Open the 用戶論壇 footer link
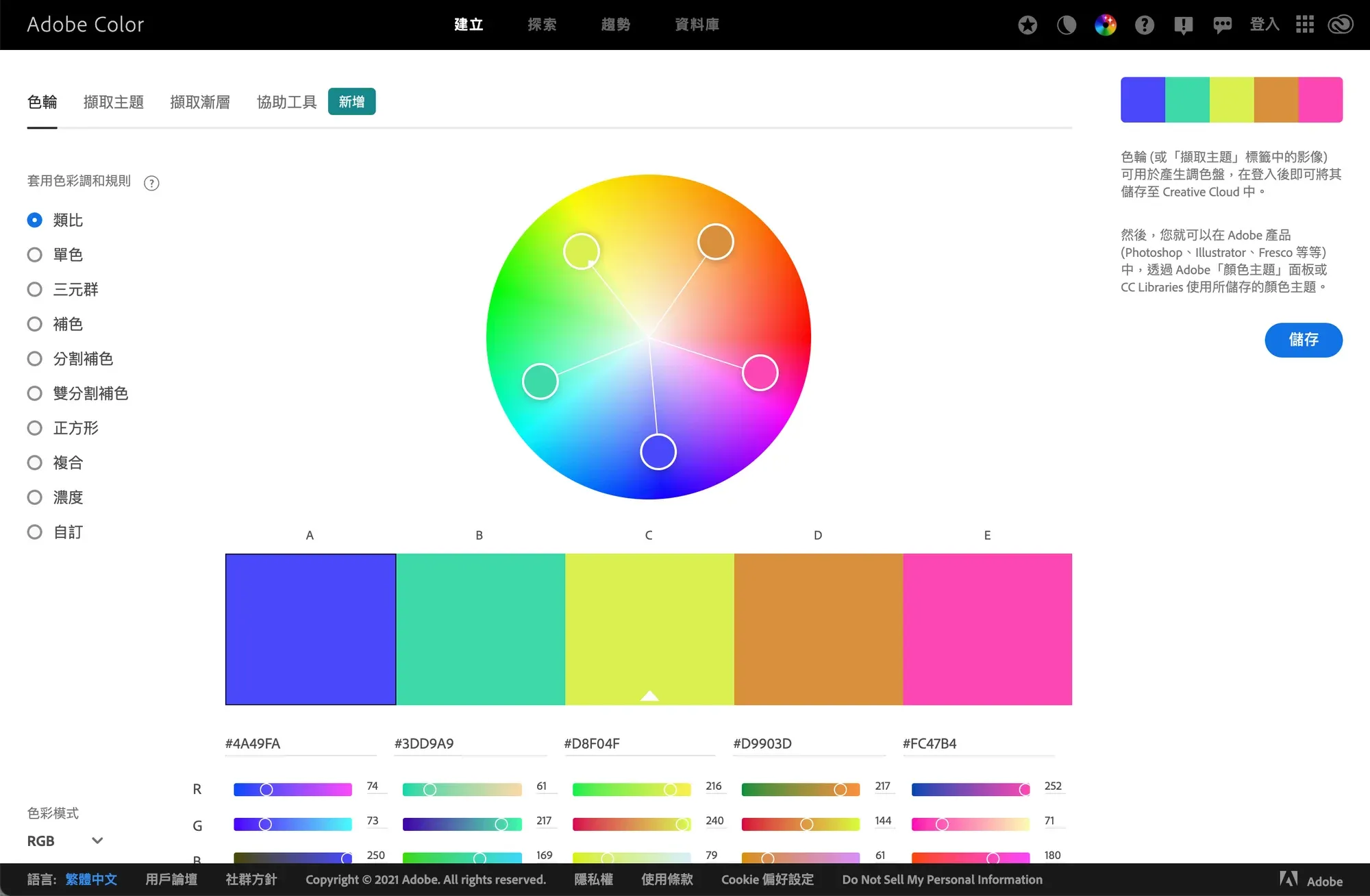Screen dimensions: 1370x896 click(x=171, y=880)
